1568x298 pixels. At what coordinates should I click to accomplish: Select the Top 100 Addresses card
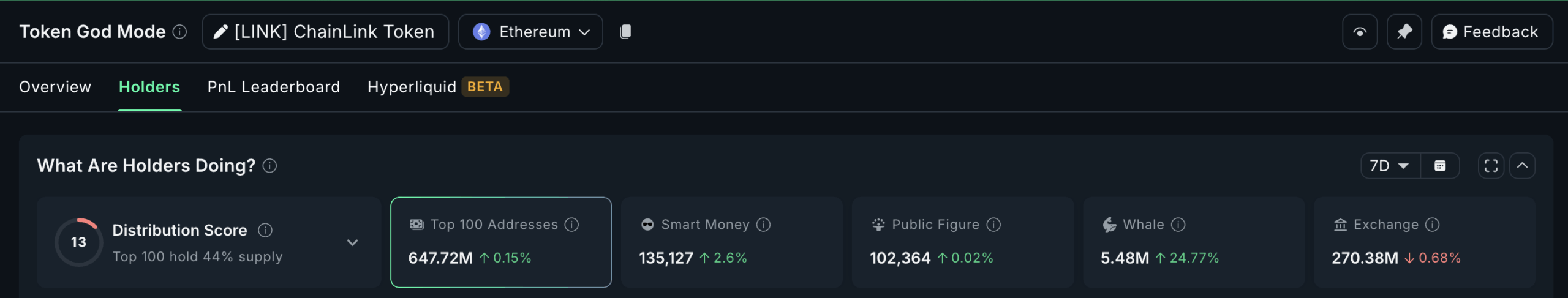pos(500,242)
